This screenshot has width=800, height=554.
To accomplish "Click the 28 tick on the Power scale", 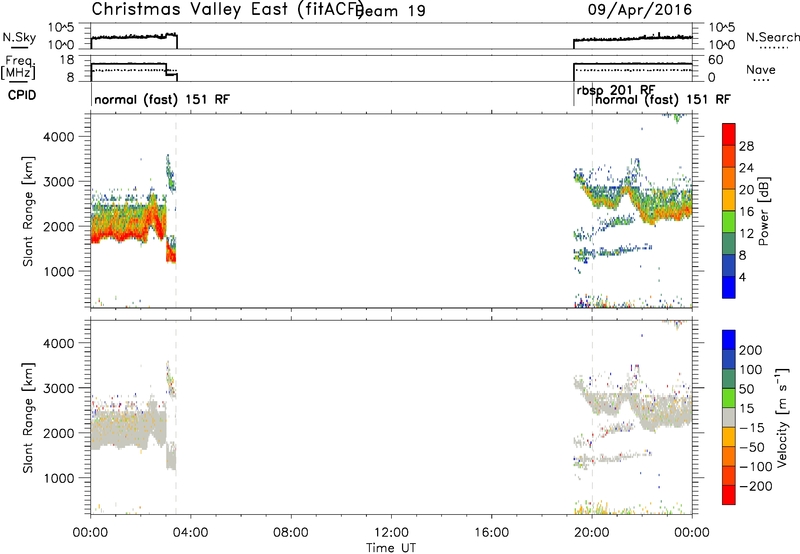I will (746, 146).
